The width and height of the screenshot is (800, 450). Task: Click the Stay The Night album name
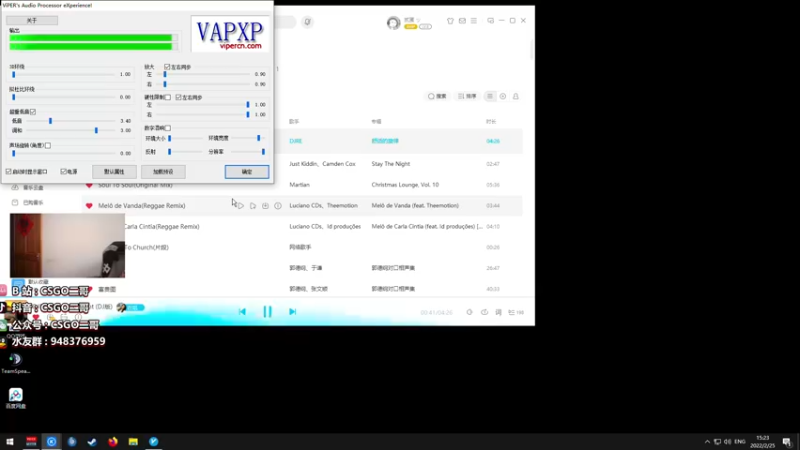[x=391, y=164]
